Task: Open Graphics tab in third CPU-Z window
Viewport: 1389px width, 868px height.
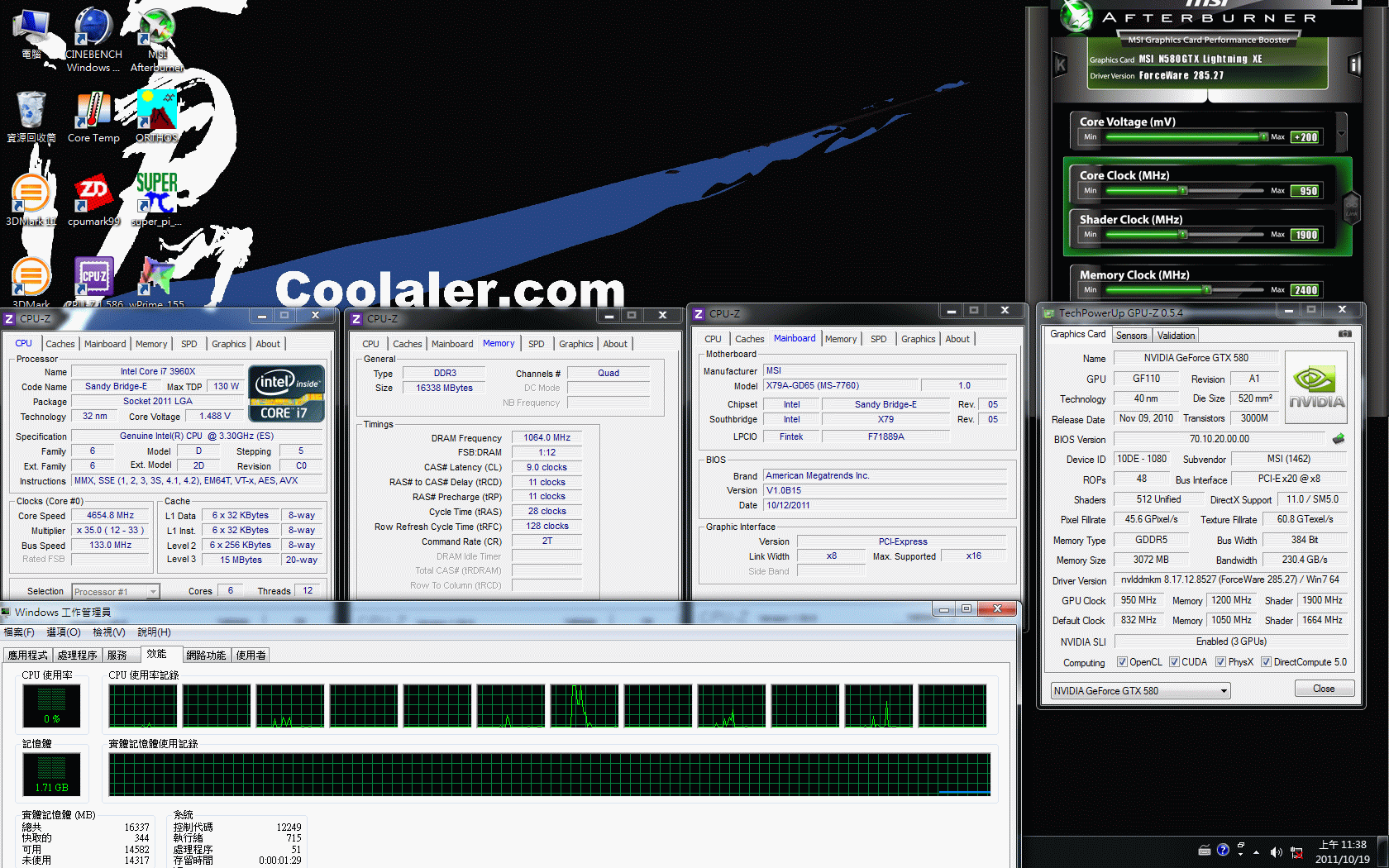Action: pos(918,339)
